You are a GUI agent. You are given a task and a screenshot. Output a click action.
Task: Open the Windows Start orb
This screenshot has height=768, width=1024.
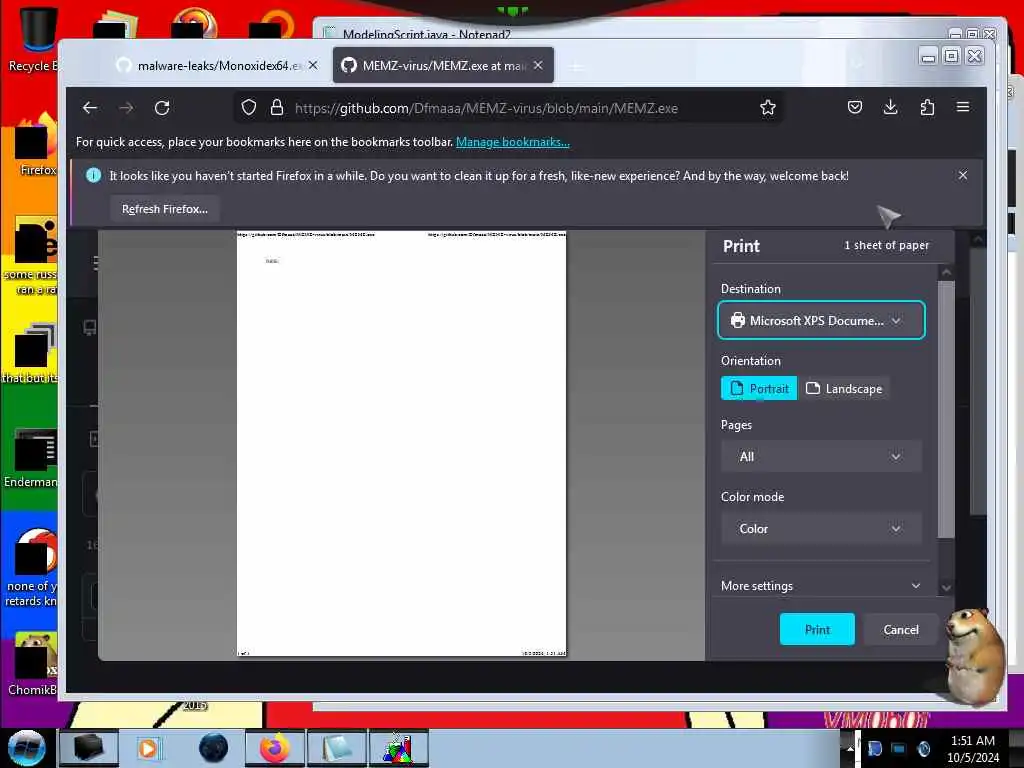[x=27, y=748]
